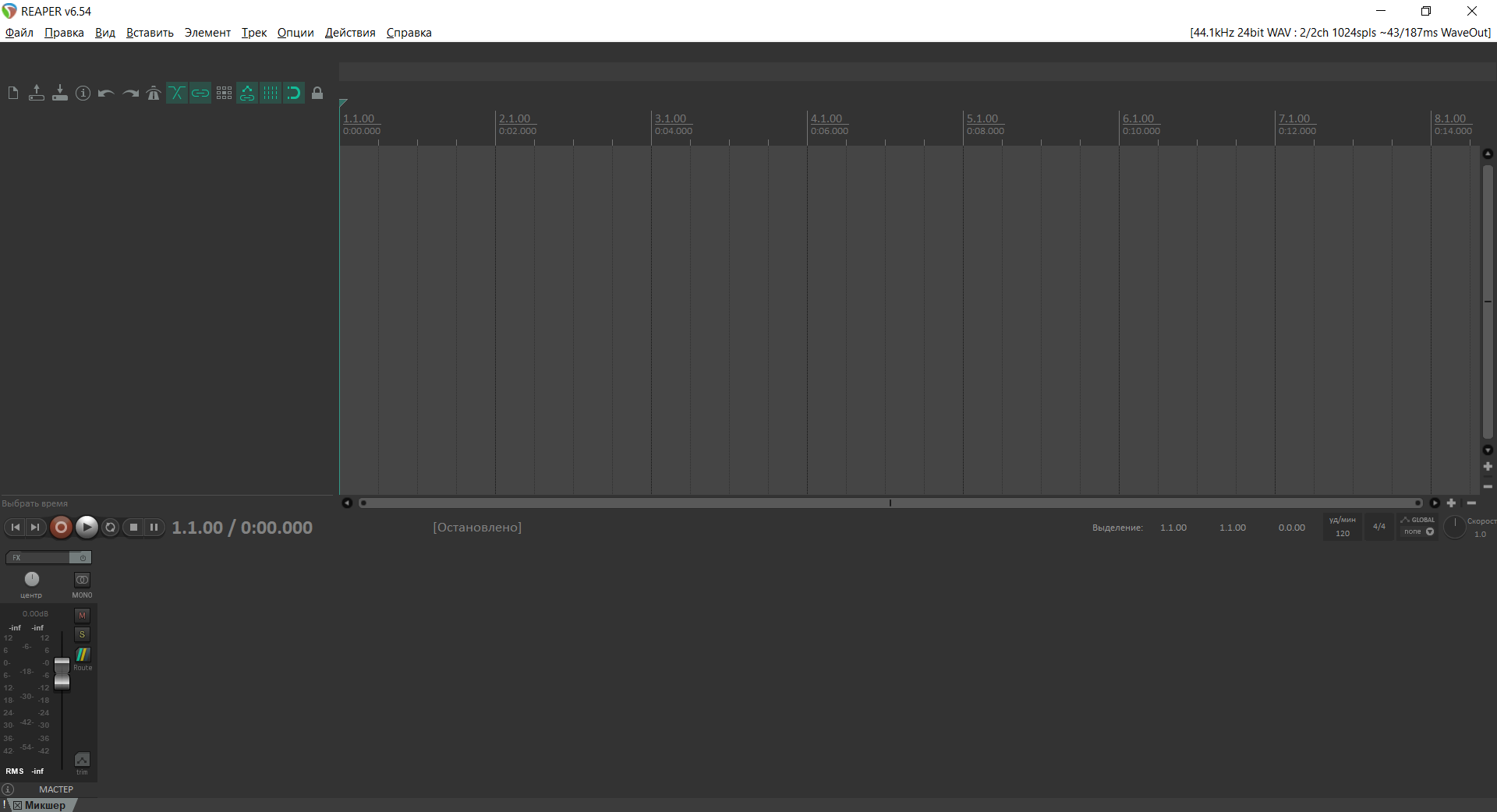
Task: Open a project with the upload-arrow icon
Action: (x=37, y=94)
